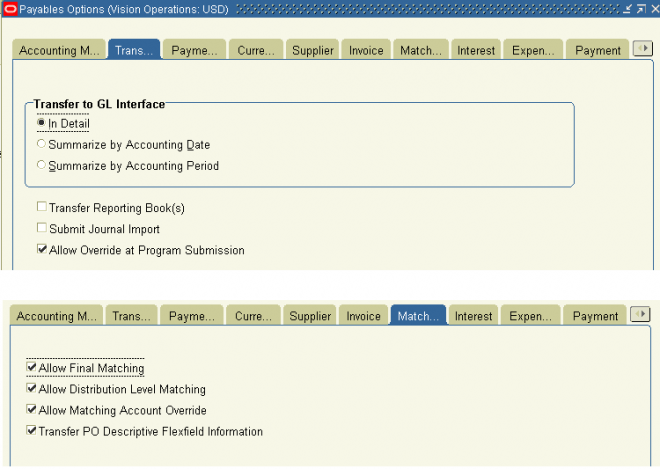
Task: Switch to Accounting M... tab in upper panel
Action: pos(59,50)
